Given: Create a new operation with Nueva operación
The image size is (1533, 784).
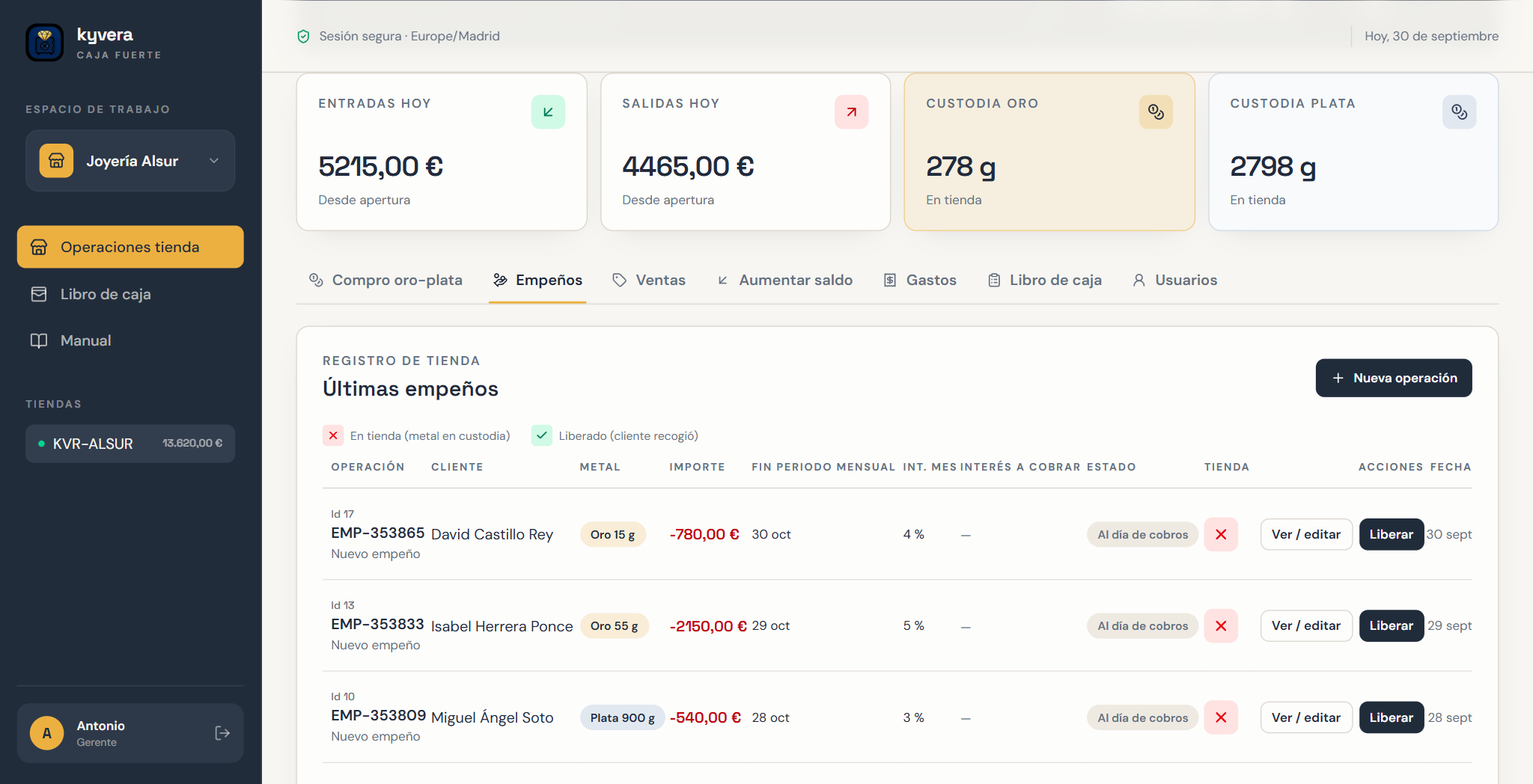Looking at the screenshot, I should [1394, 378].
